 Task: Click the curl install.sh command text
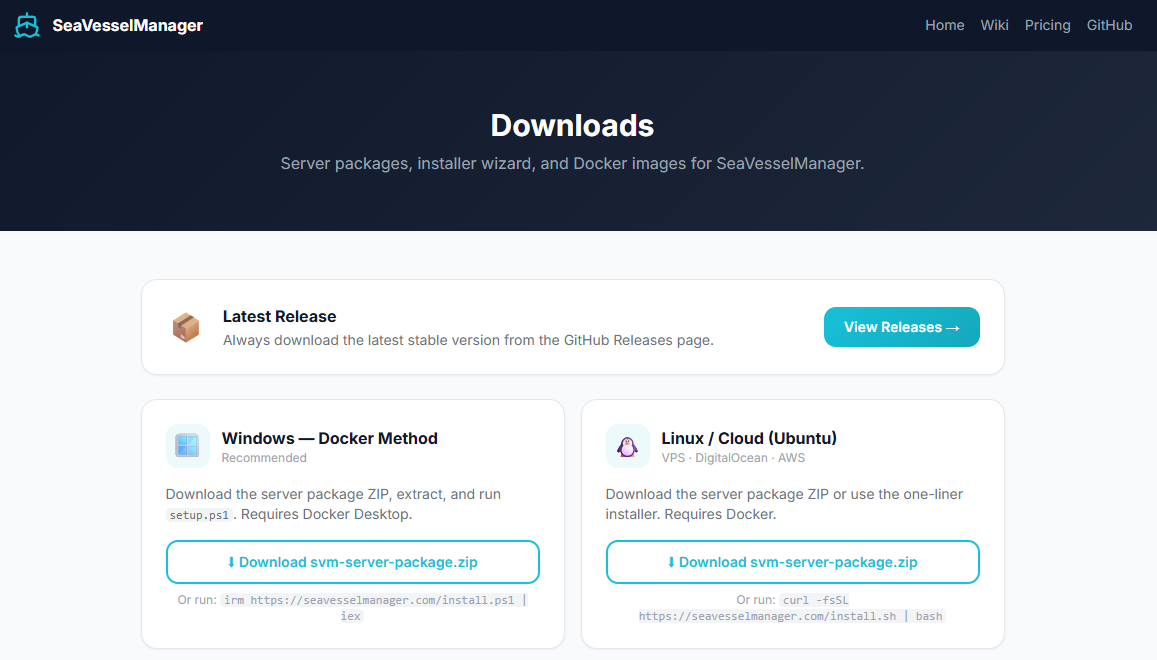[x=792, y=608]
